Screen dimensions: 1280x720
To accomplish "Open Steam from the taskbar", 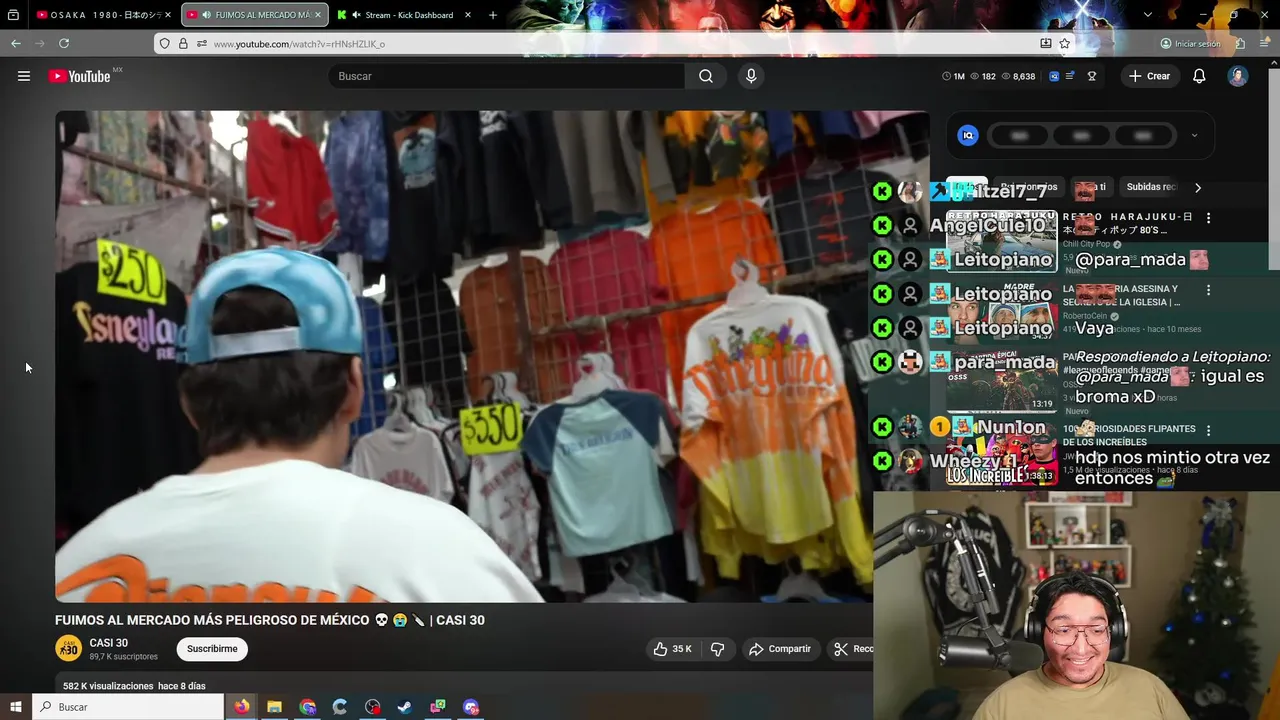I will [405, 707].
